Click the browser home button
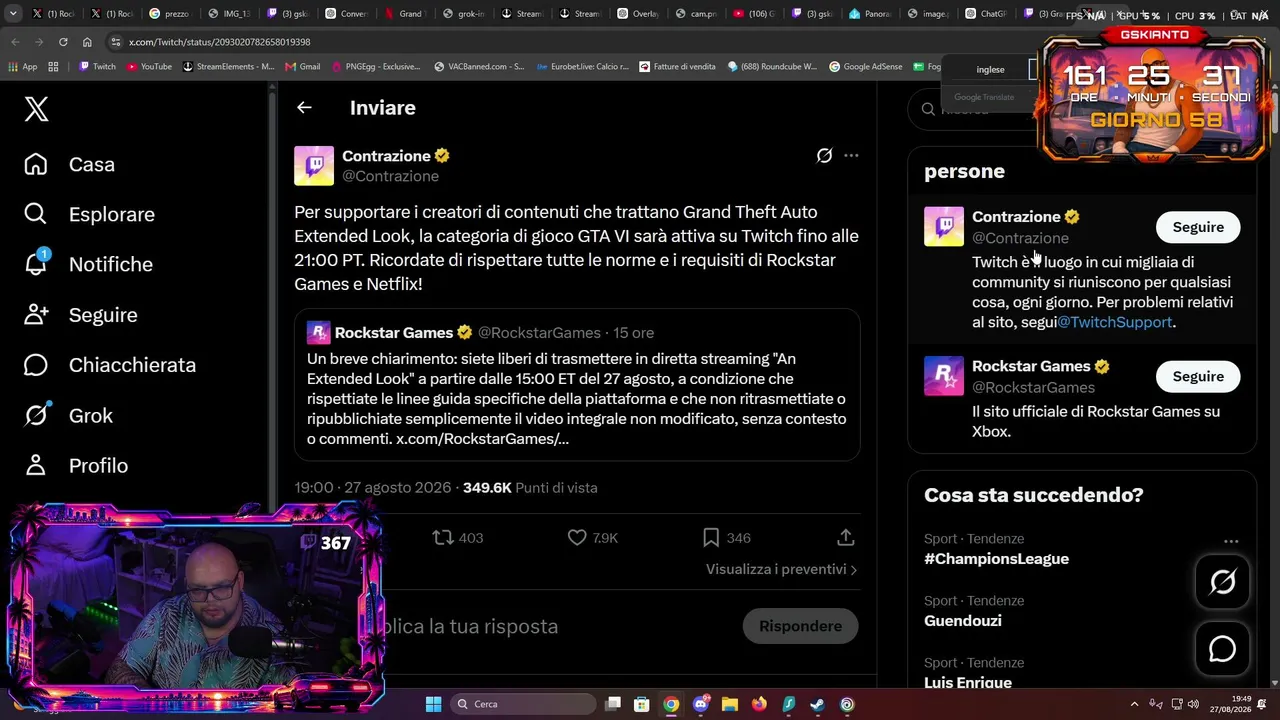Screen dimensions: 1280x720 click(87, 42)
